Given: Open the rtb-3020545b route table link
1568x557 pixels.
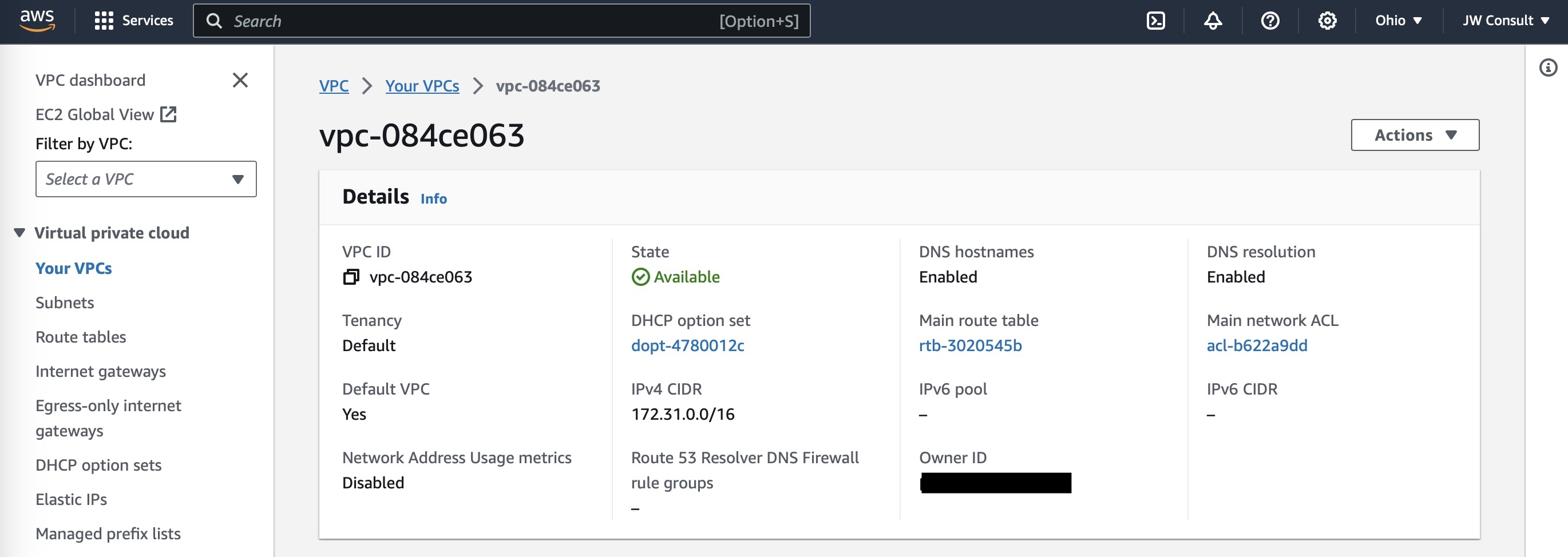Looking at the screenshot, I should 969,345.
